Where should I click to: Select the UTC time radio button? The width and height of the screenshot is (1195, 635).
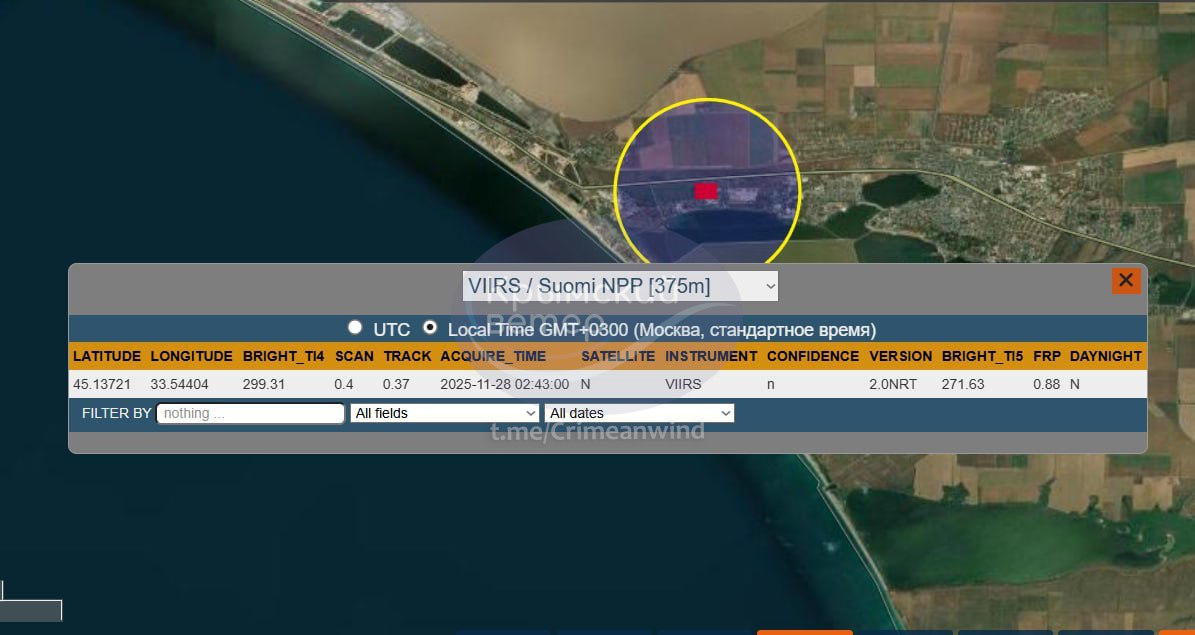click(x=355, y=328)
